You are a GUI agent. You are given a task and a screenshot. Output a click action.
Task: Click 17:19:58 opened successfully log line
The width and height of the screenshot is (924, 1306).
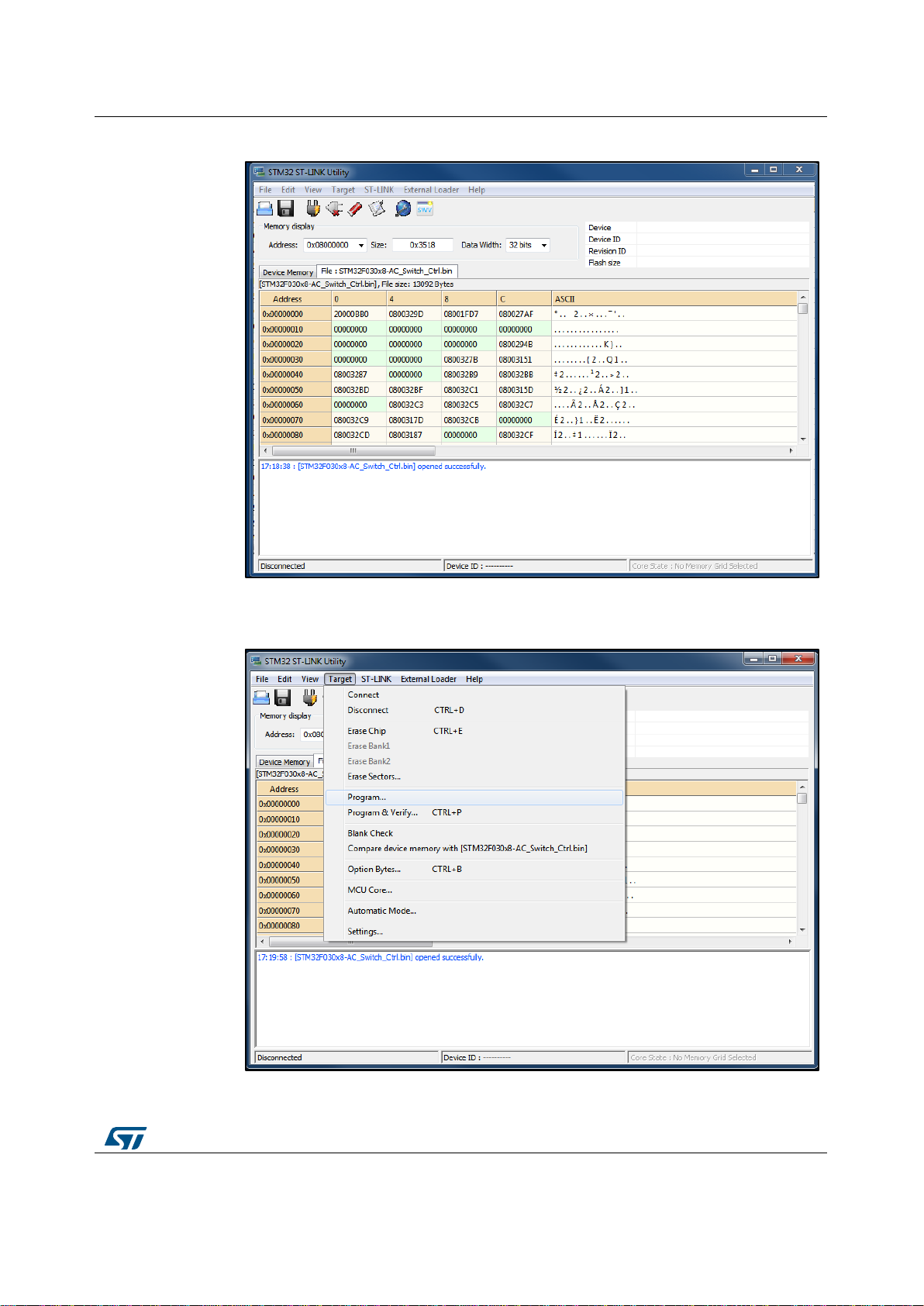(x=371, y=958)
